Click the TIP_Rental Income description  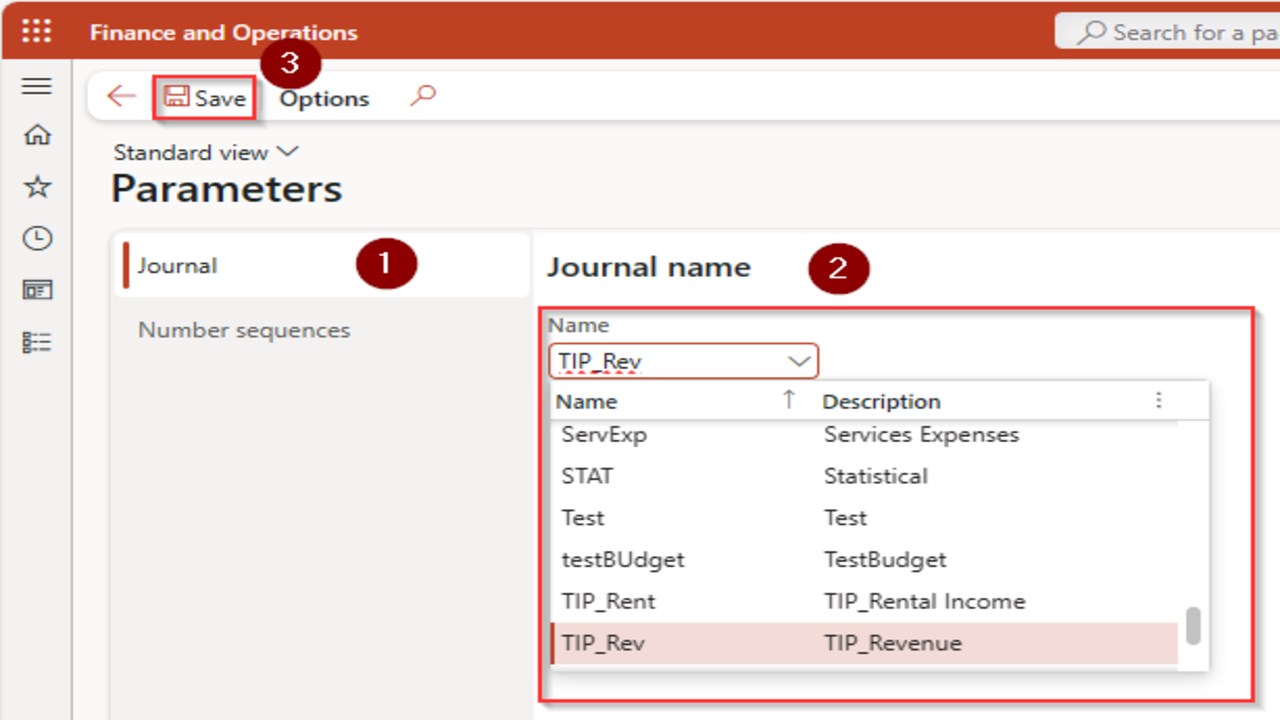click(x=925, y=601)
